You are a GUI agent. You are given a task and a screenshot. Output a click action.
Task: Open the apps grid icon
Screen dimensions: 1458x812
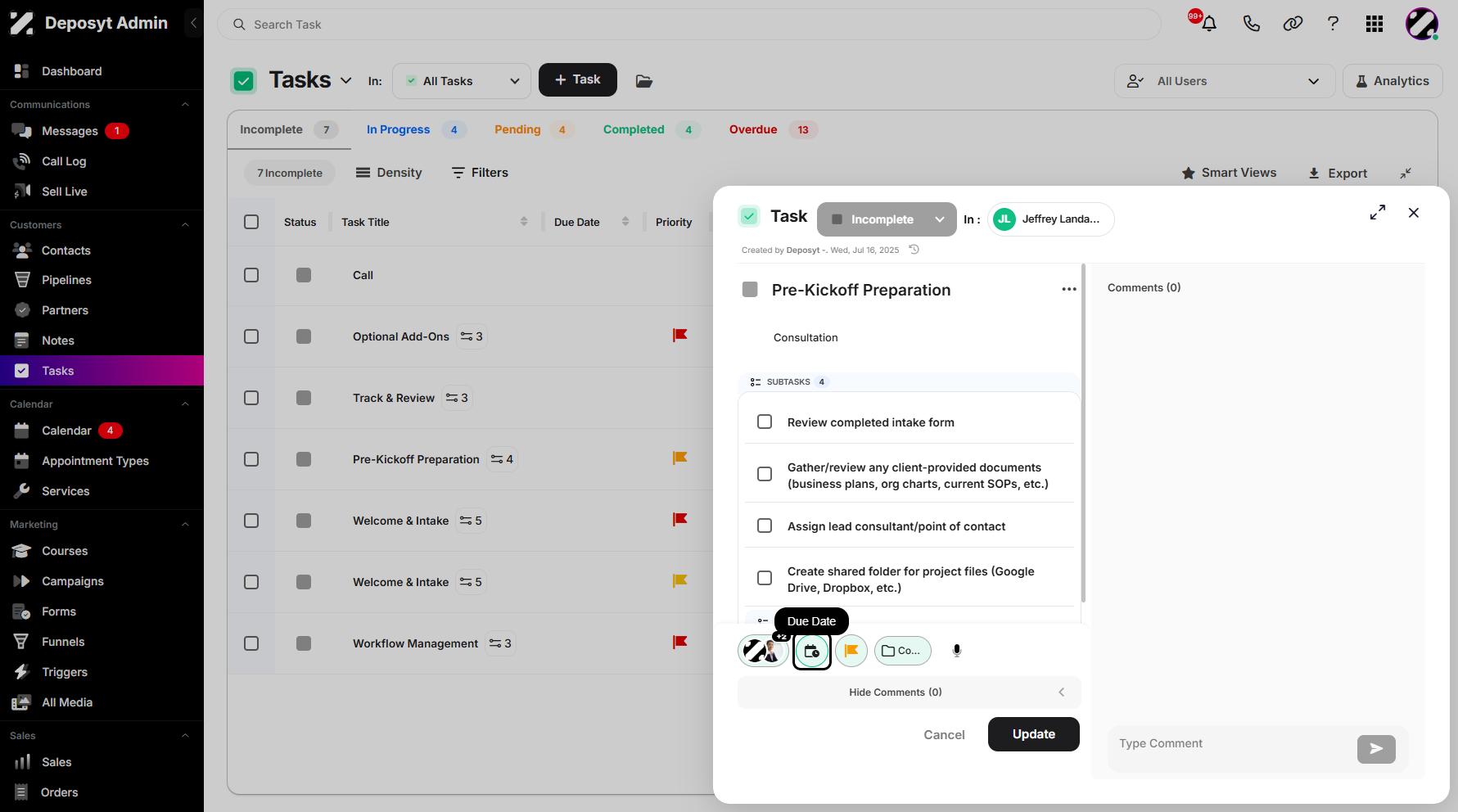1374,24
